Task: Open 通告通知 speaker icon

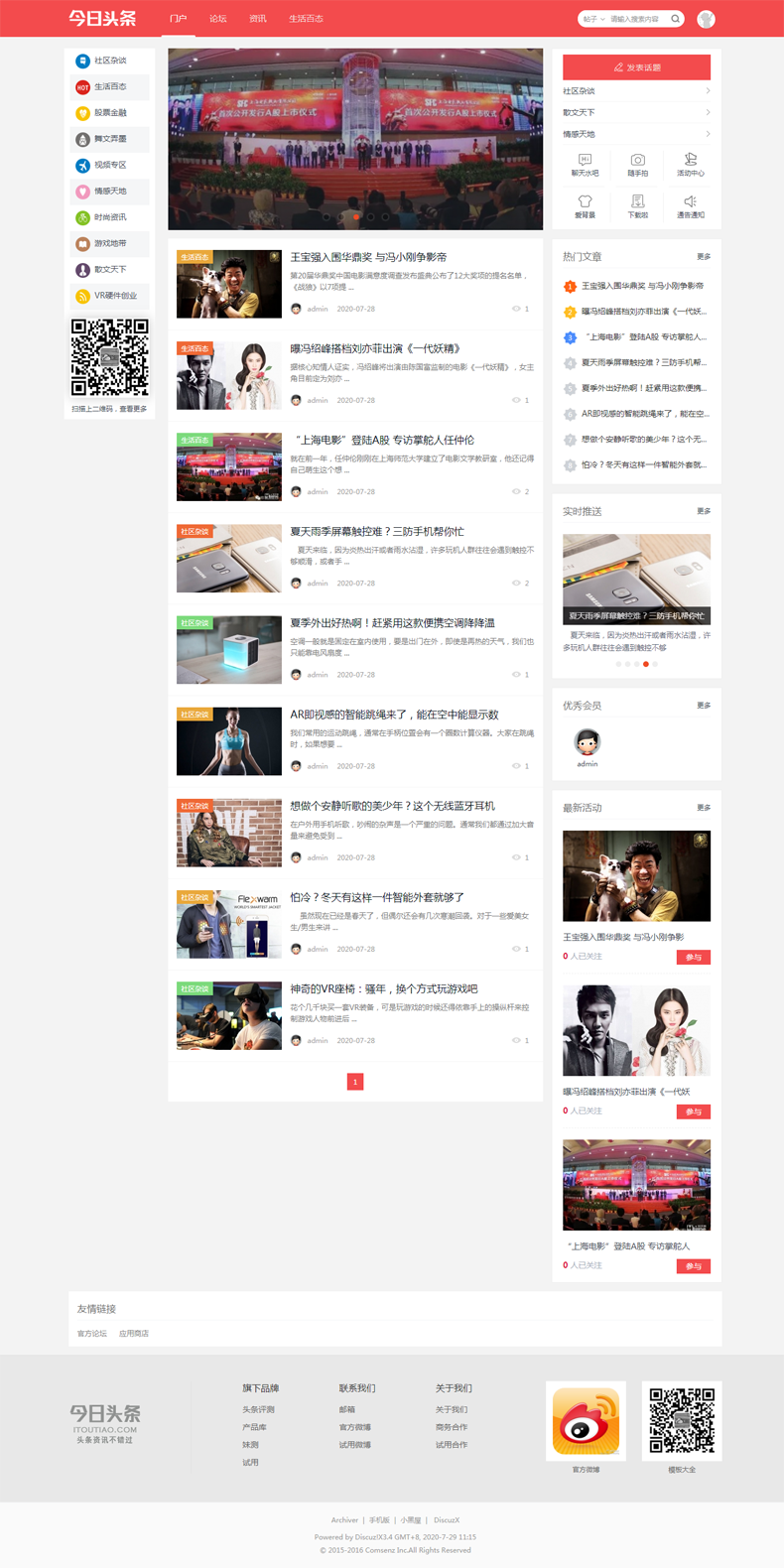Action: [691, 201]
